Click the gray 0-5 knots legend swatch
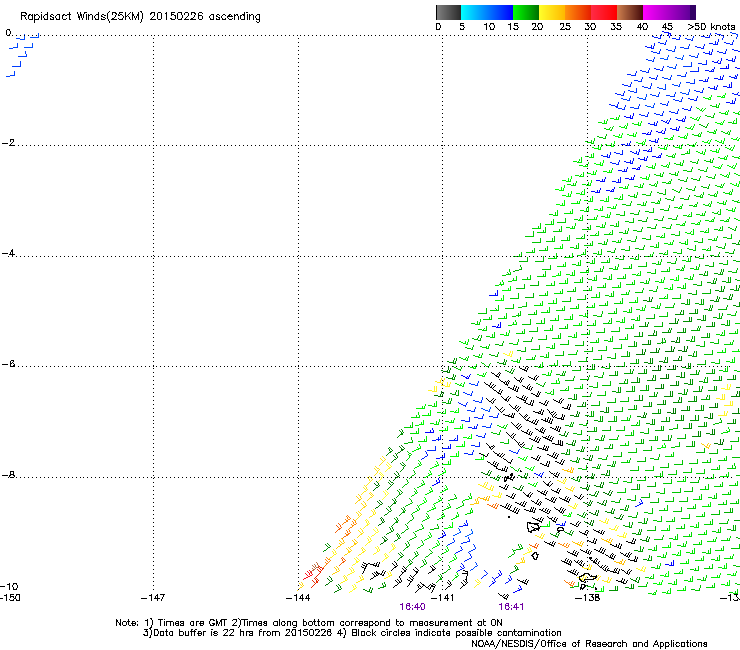This screenshot has width=740, height=650. [448, 12]
